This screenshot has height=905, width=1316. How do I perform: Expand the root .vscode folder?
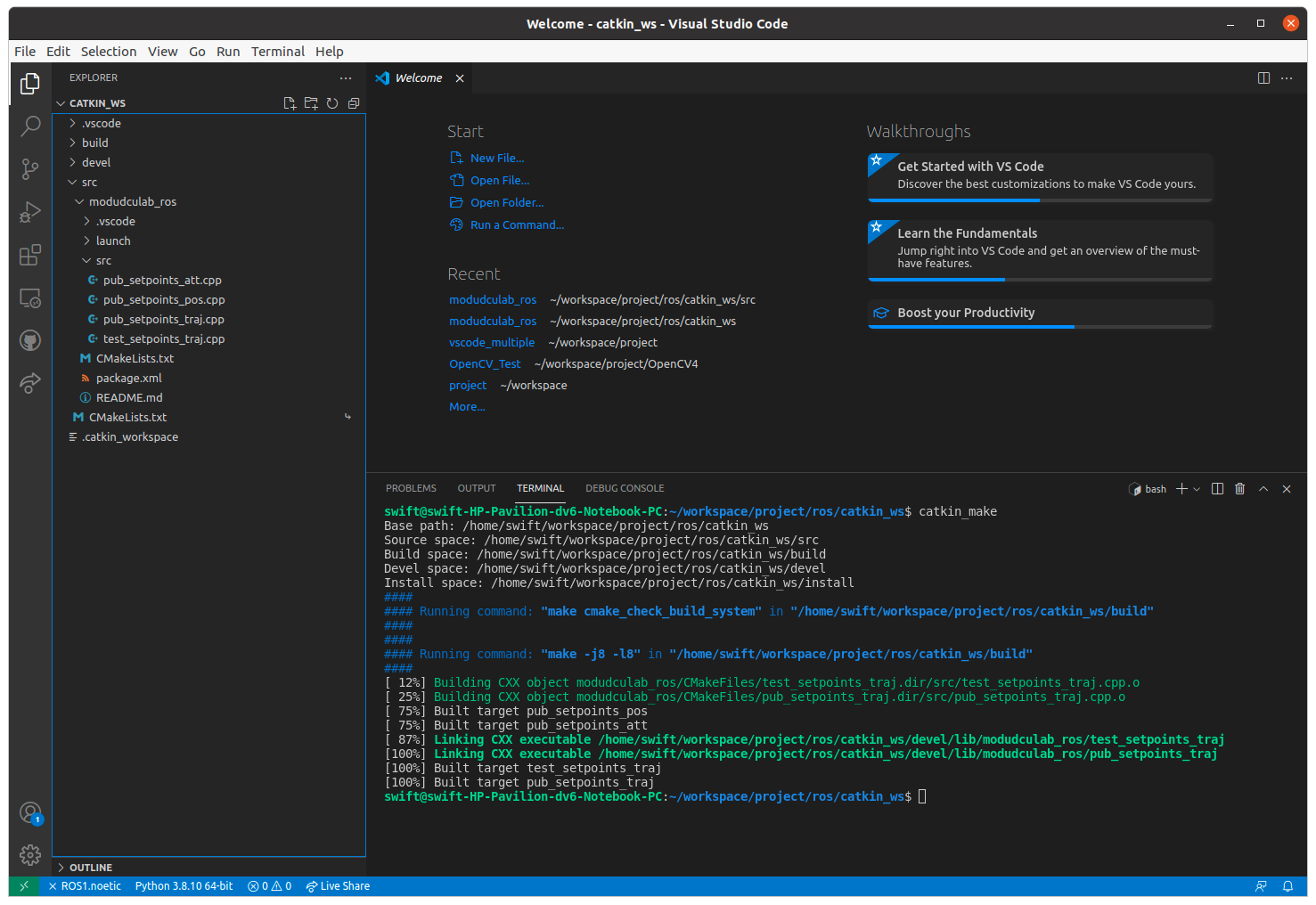208,123
